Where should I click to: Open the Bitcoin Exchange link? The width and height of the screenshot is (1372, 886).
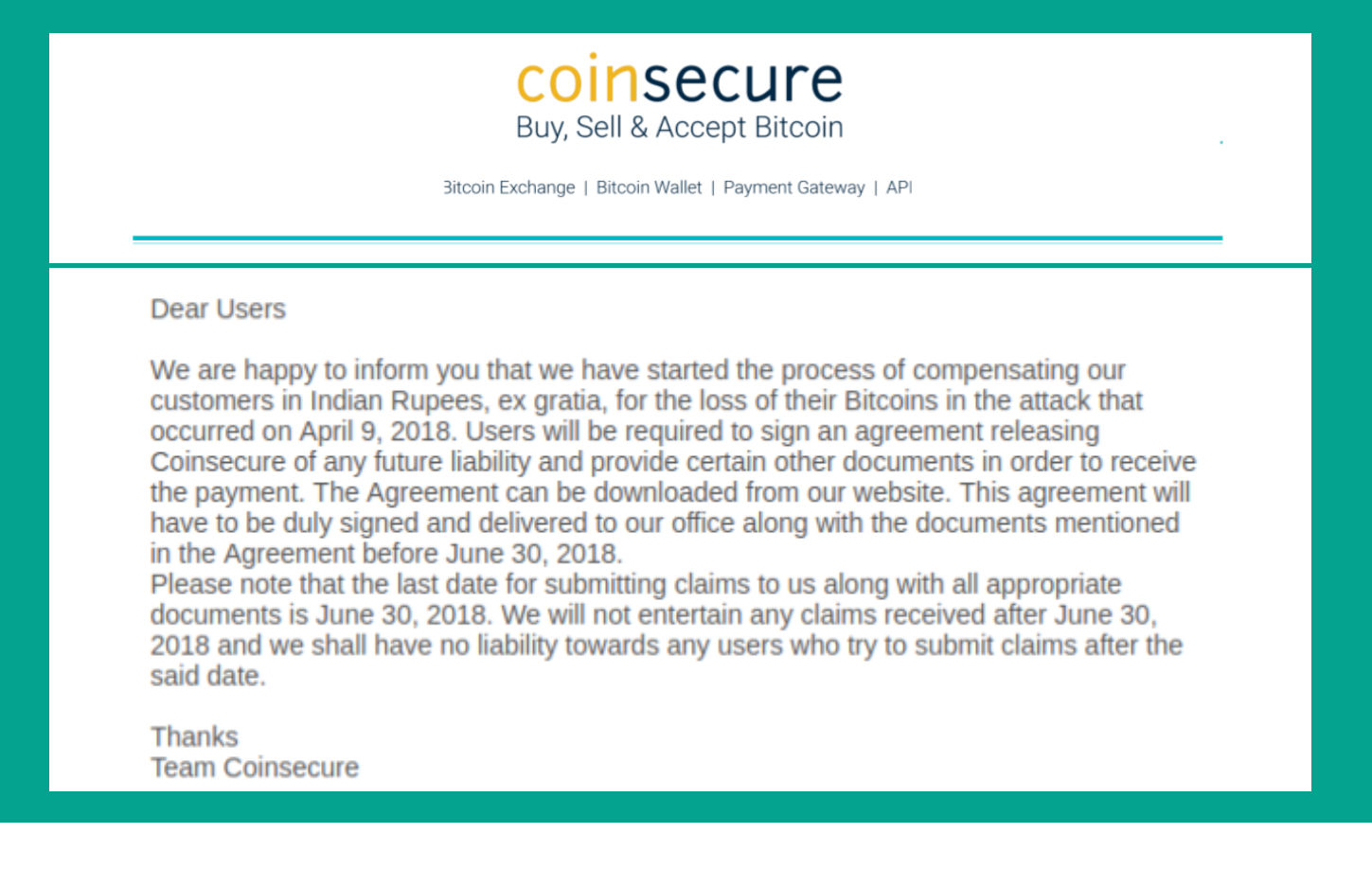[x=508, y=187]
